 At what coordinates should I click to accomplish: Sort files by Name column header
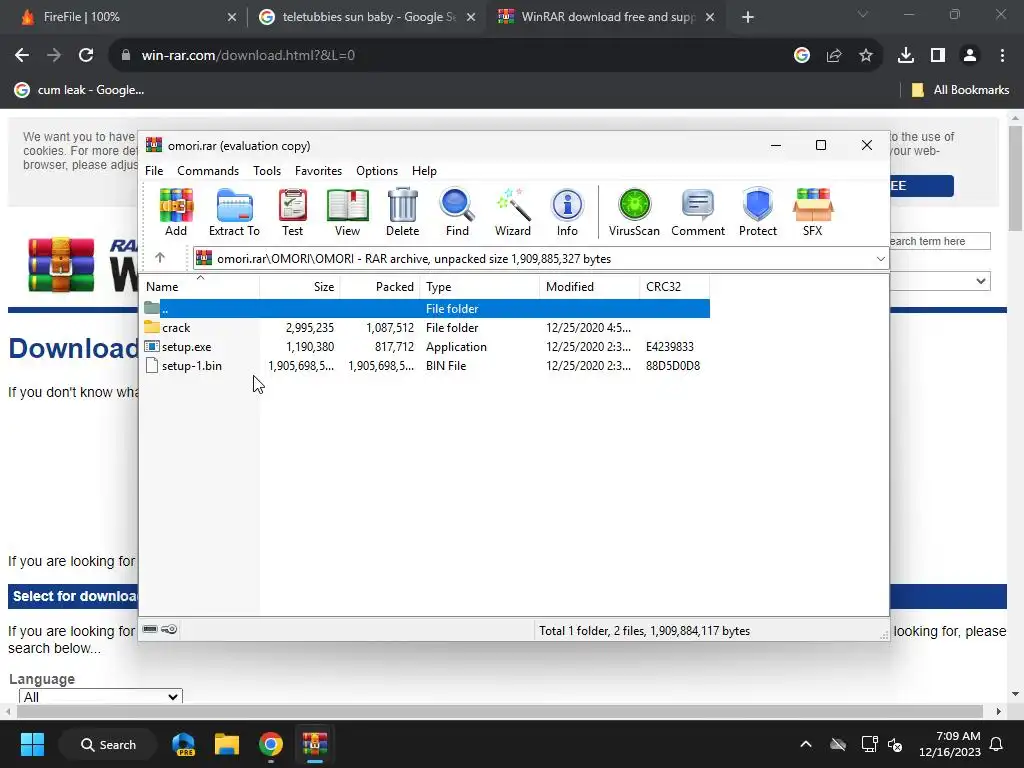point(200,287)
